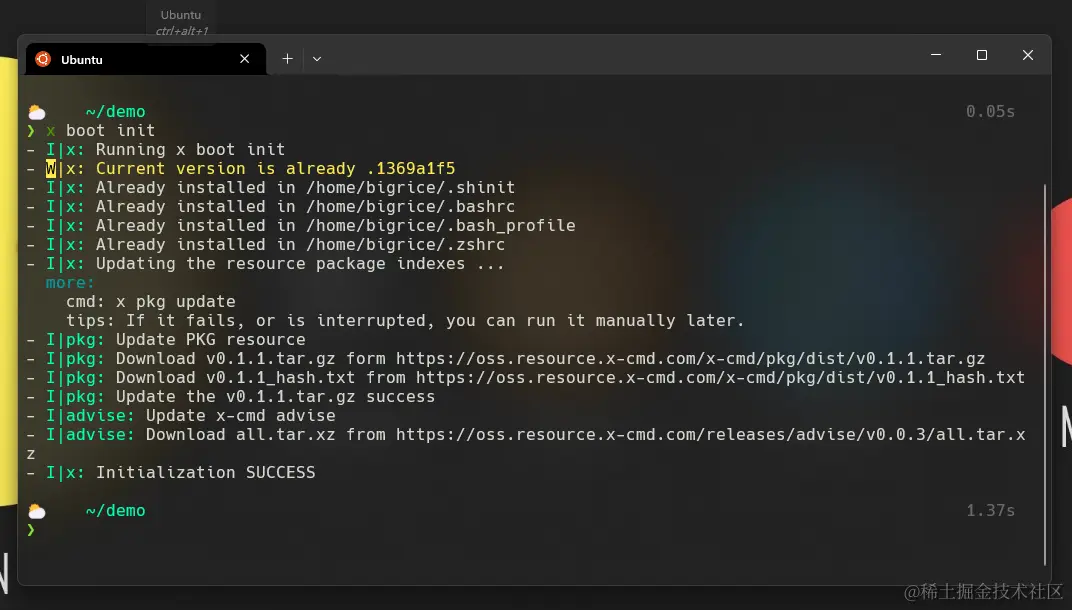Select the Ubuntu tab title
This screenshot has width=1072, height=610.
(x=82, y=60)
